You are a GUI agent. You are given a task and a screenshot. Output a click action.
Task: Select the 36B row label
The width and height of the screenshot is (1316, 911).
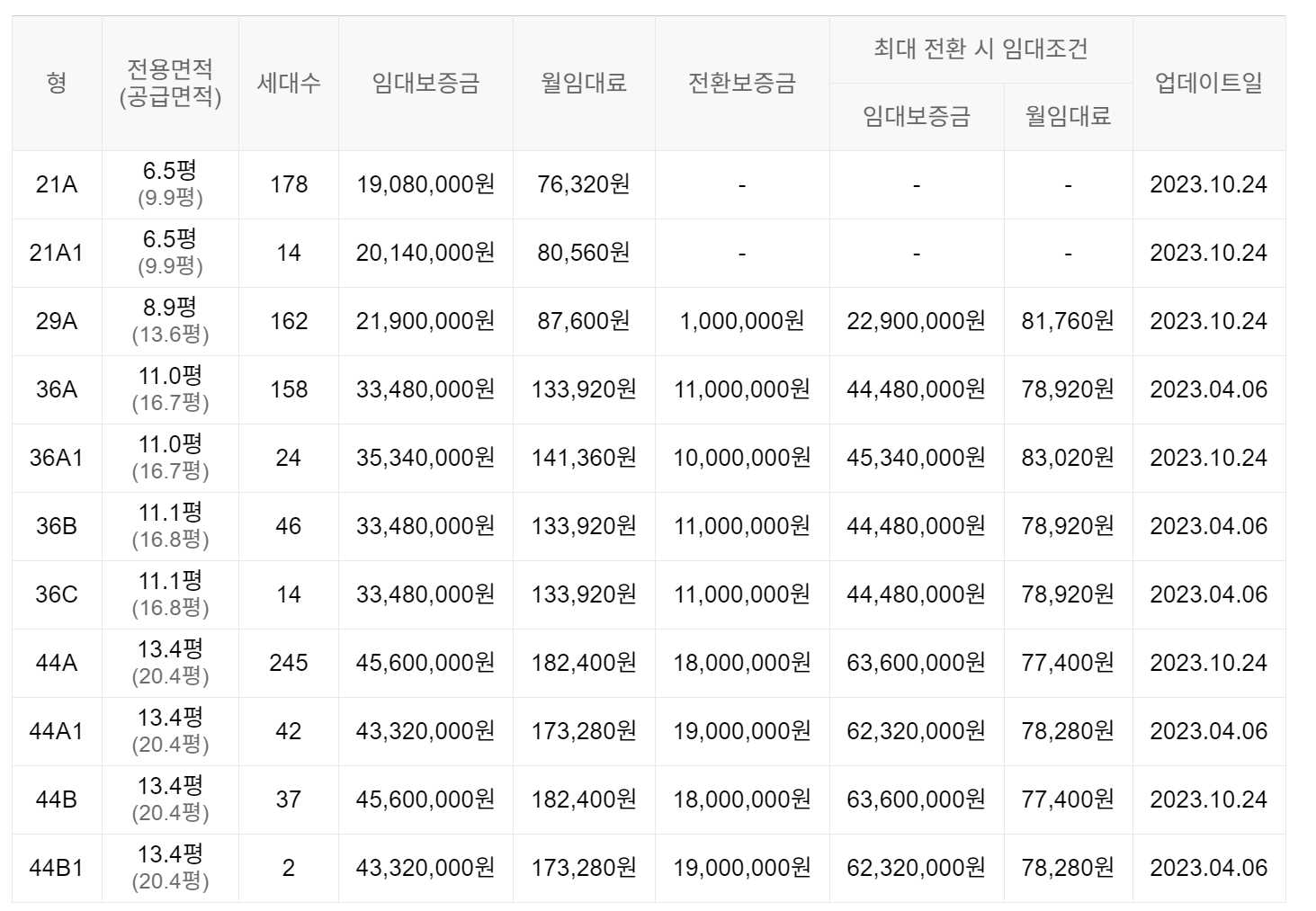(x=57, y=526)
